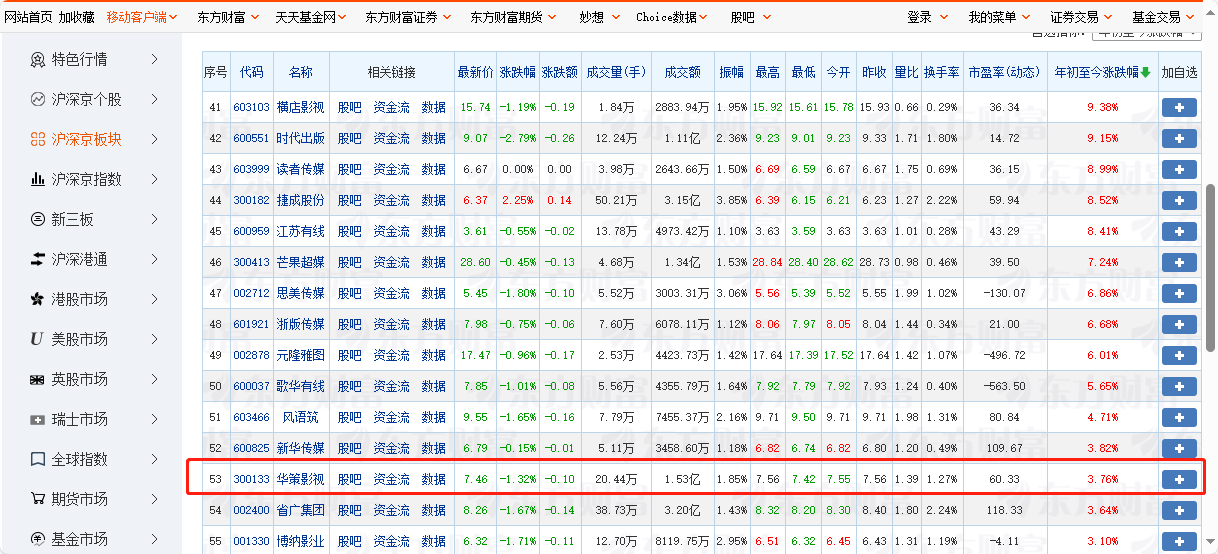This screenshot has height=554, width=1218.
Task: Click the 期货市场 cart icon
Action: [38, 499]
